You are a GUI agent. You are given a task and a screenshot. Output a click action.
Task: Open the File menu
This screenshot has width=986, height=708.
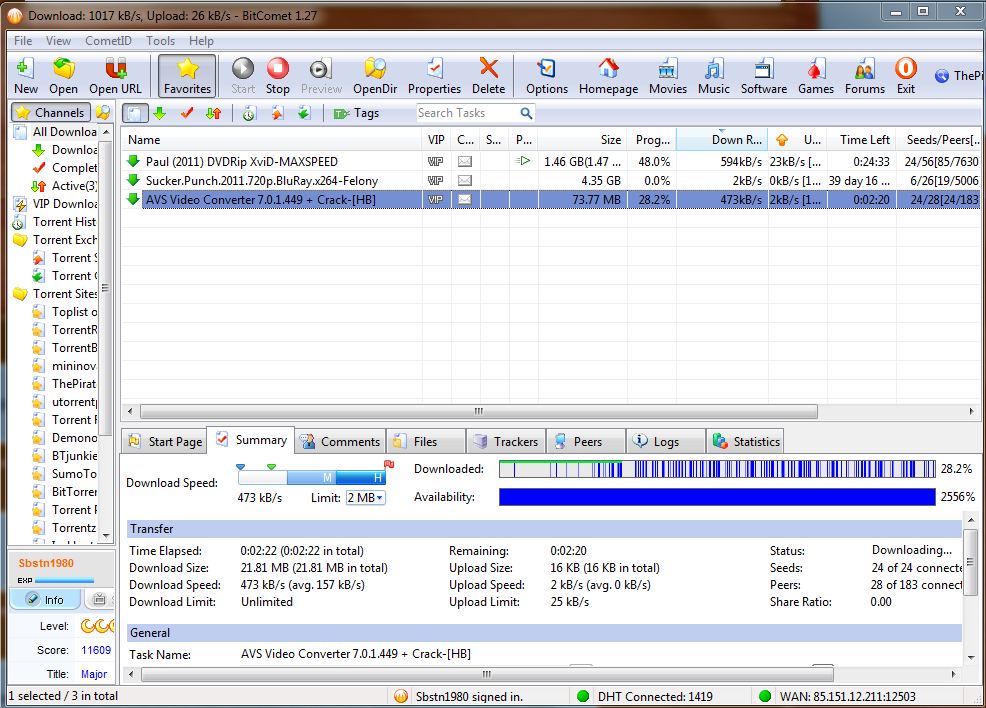23,41
